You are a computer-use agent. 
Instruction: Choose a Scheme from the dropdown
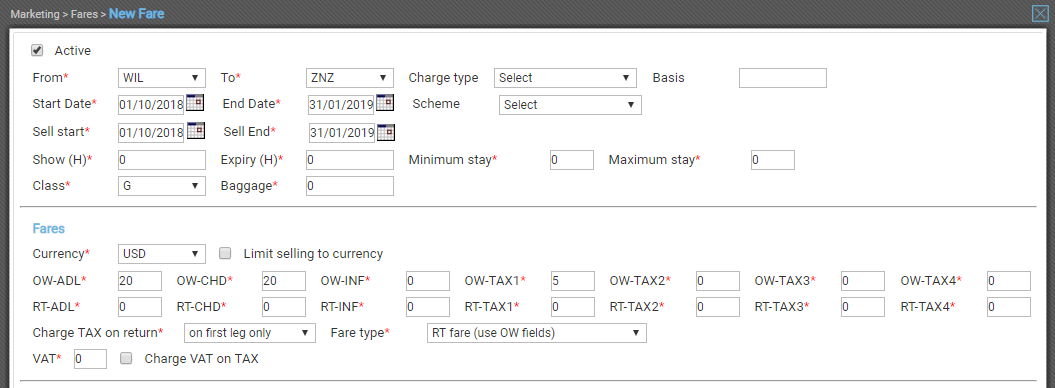[x=570, y=105]
